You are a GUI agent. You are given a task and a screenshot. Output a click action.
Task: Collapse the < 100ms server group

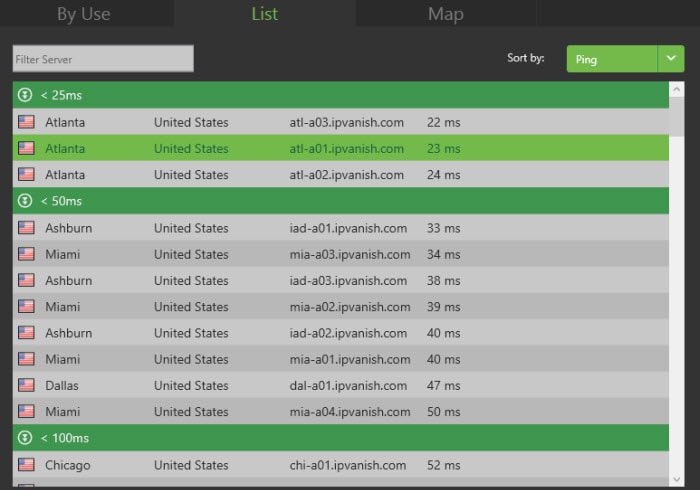coord(27,438)
